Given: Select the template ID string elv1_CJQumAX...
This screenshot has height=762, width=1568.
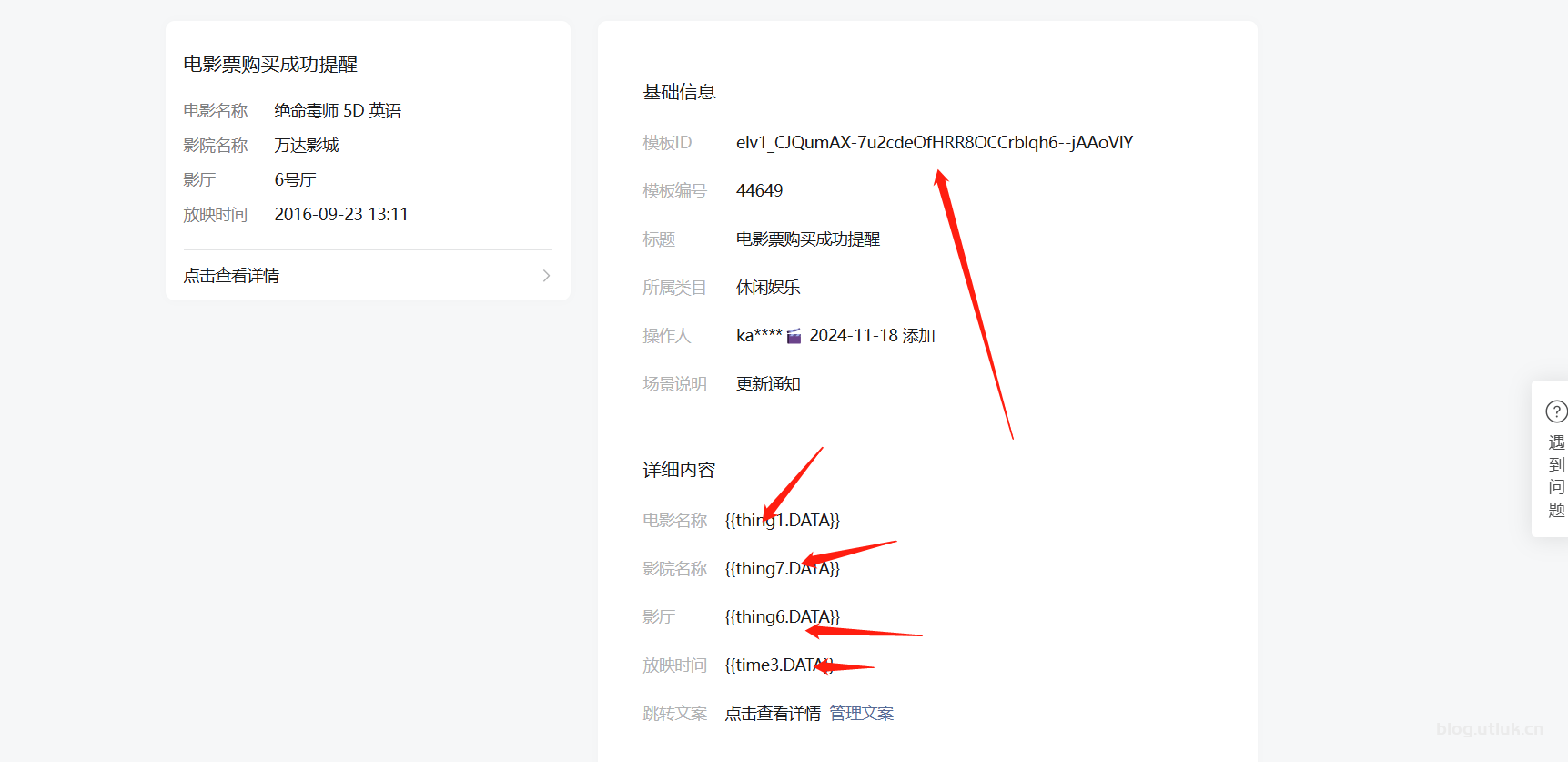Looking at the screenshot, I should pos(935,143).
